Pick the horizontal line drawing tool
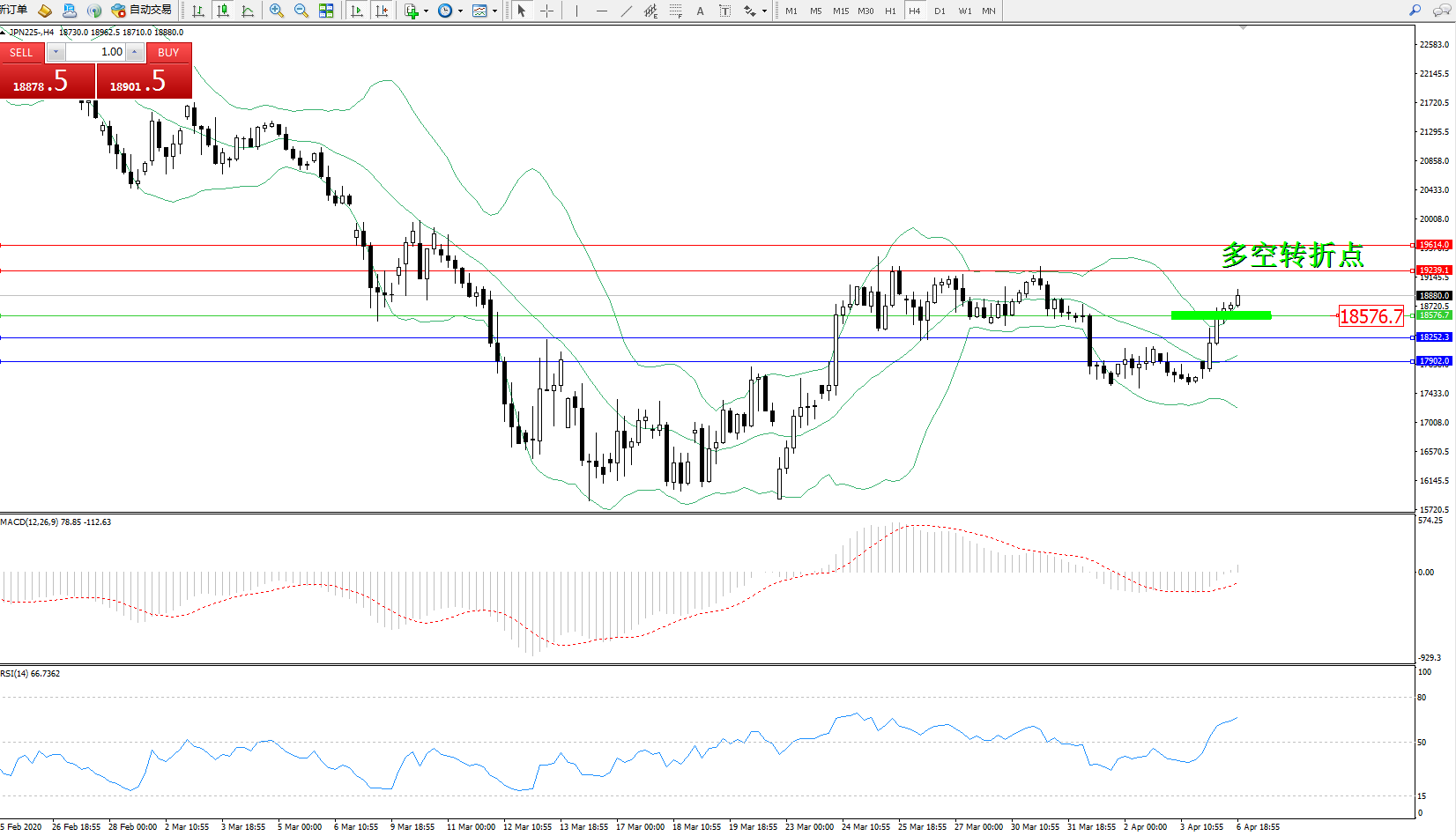This screenshot has width=1456, height=836. click(x=602, y=11)
